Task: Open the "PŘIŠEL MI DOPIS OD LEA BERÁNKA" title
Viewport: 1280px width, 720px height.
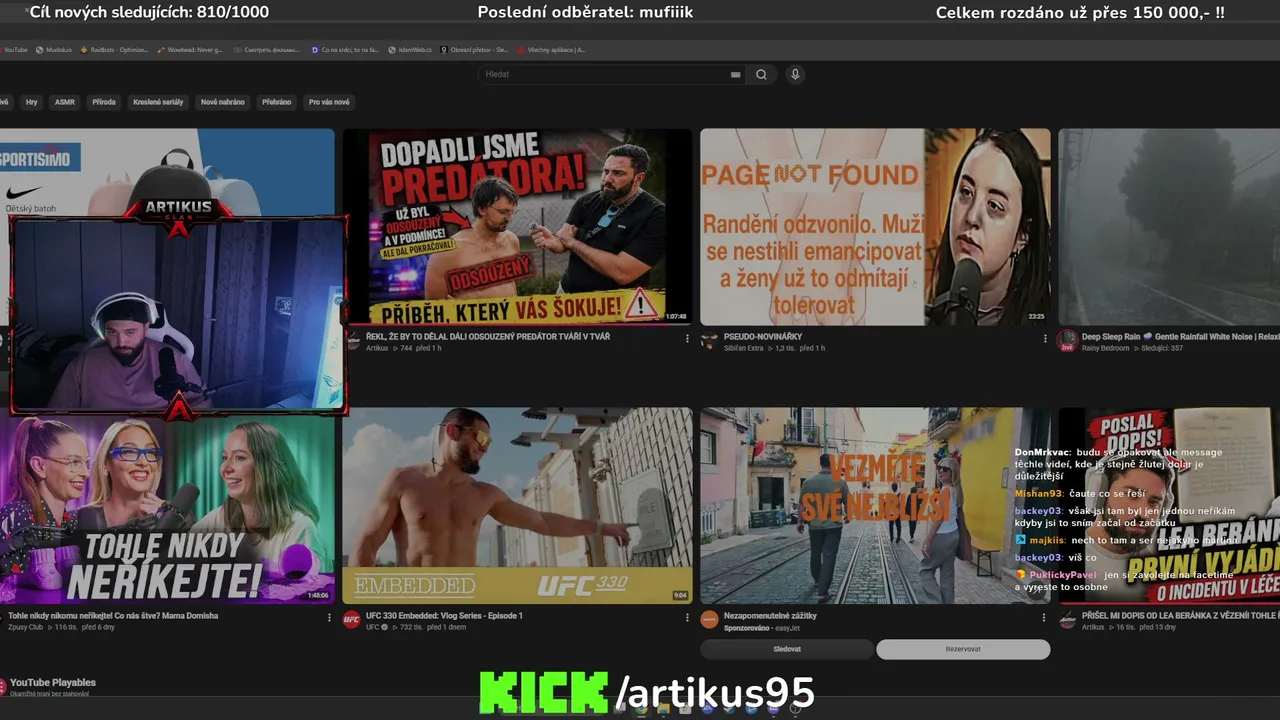Action: pos(1181,616)
